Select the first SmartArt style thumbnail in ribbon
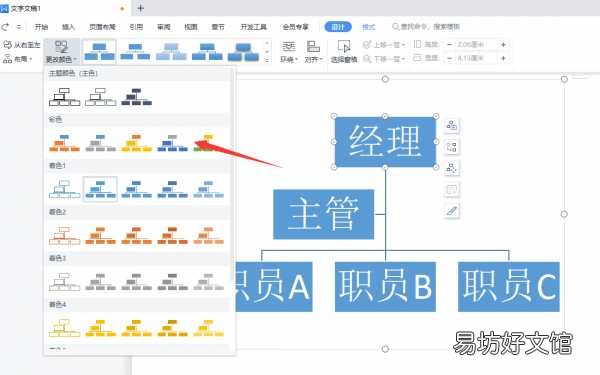Image resolution: width=600 pixels, height=375 pixels. point(99,52)
